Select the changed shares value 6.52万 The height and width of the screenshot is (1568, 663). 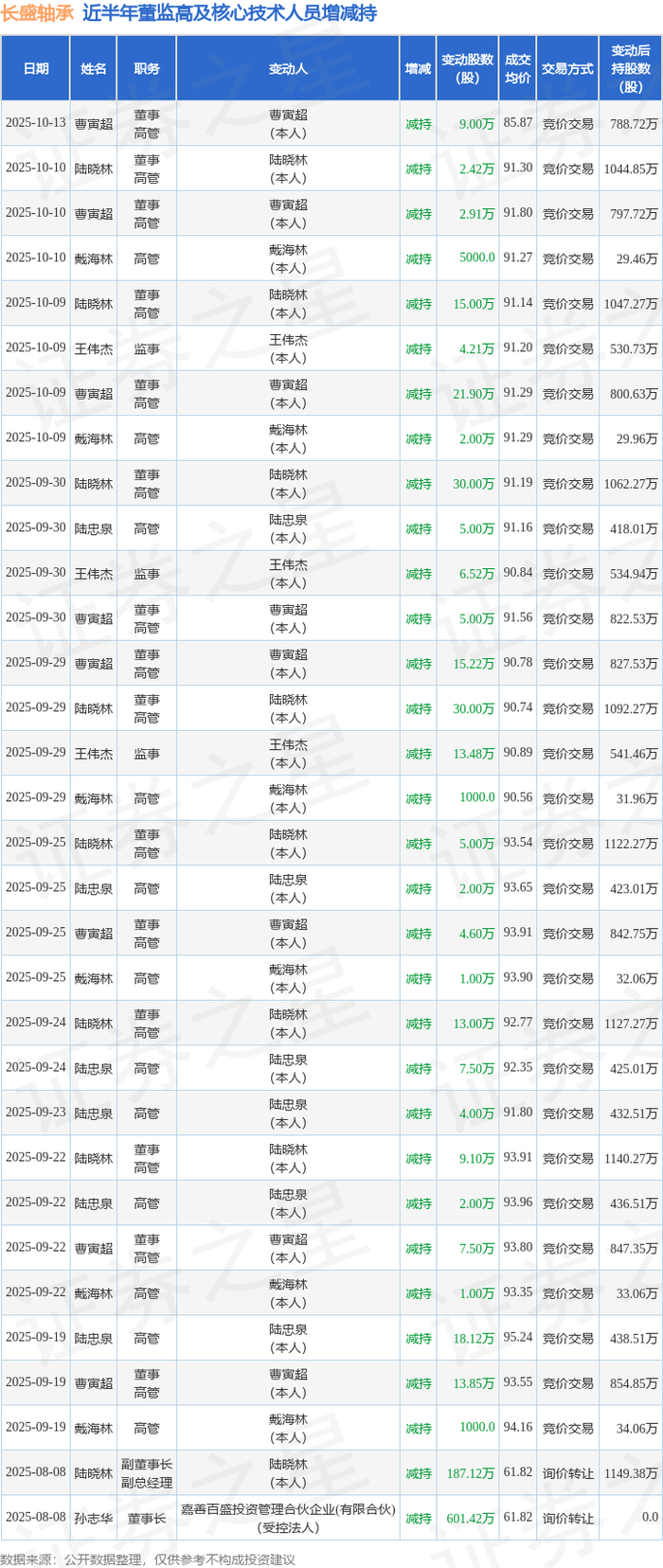coord(476,573)
